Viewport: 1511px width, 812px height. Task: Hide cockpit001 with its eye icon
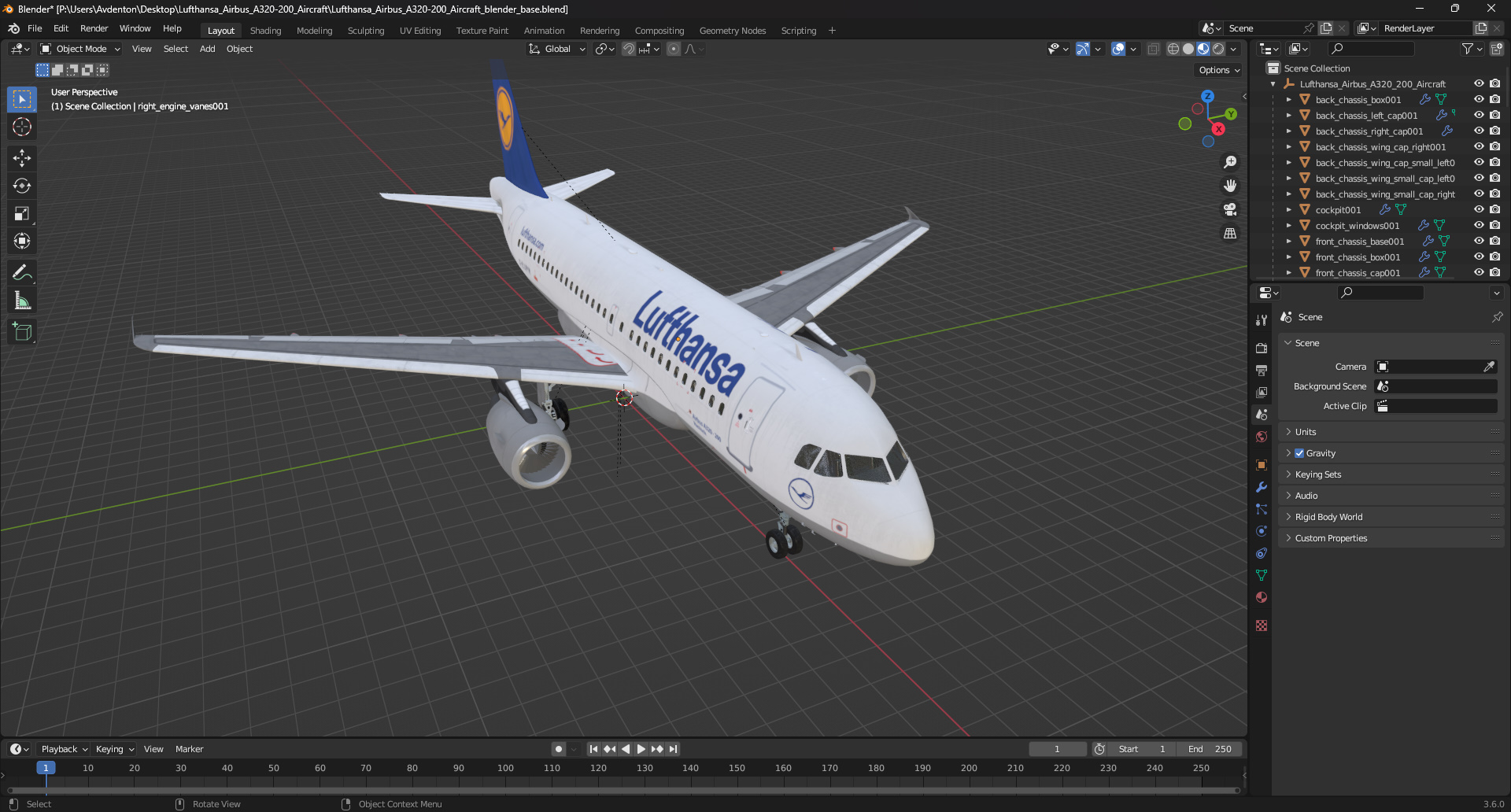click(1479, 210)
